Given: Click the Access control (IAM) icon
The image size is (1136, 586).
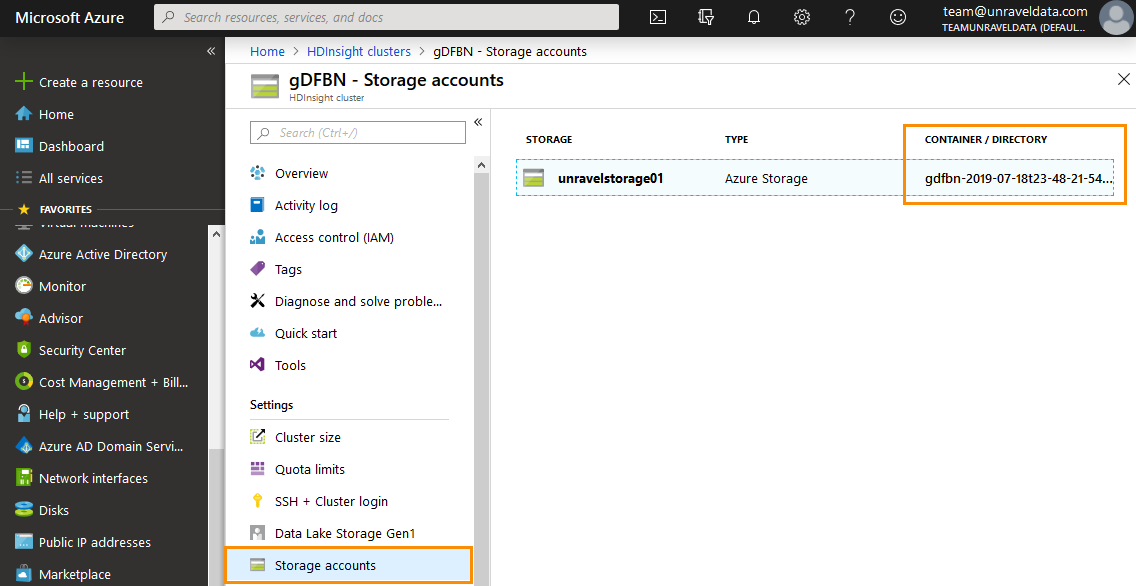Looking at the screenshot, I should coord(257,236).
